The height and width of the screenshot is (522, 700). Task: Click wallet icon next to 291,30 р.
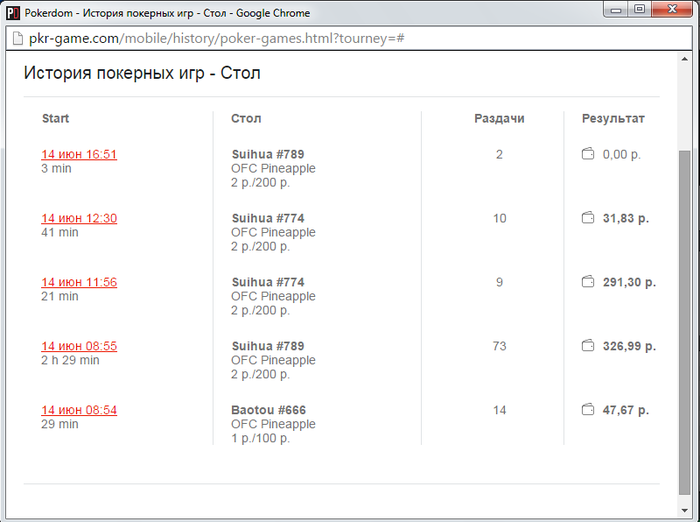coord(588,282)
